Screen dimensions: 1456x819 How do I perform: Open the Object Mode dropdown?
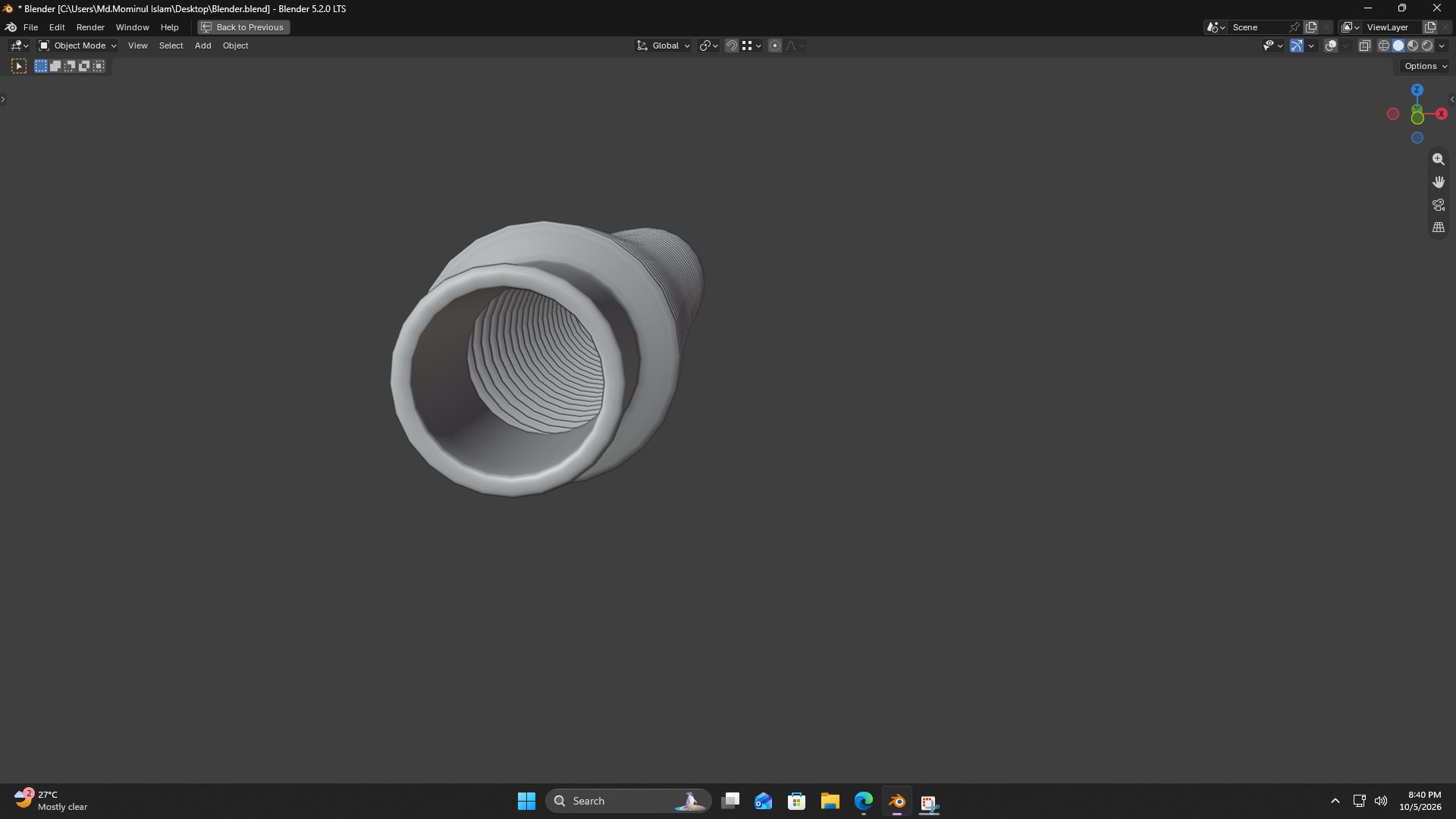coord(77,45)
